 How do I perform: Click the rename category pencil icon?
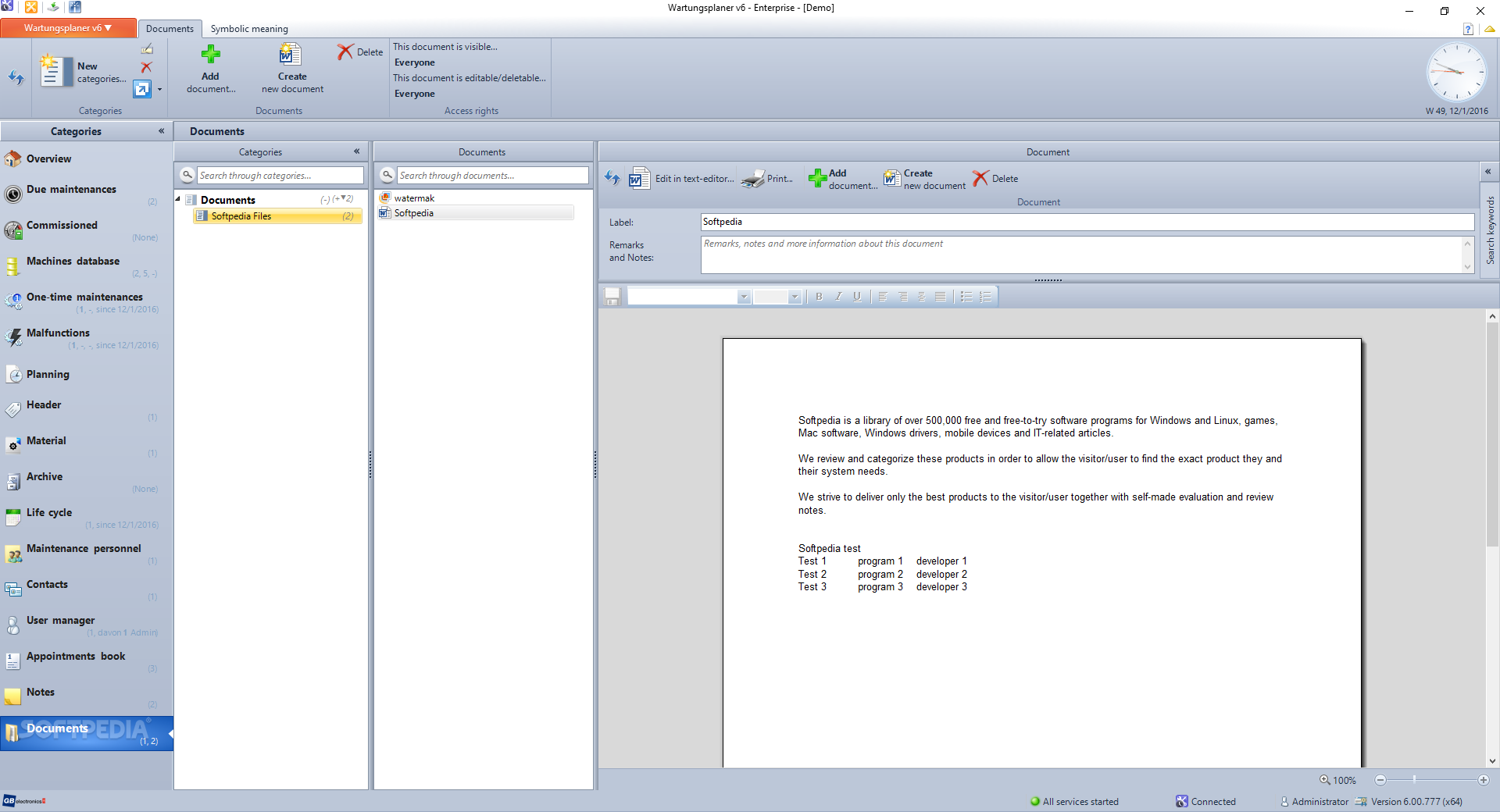(x=146, y=49)
